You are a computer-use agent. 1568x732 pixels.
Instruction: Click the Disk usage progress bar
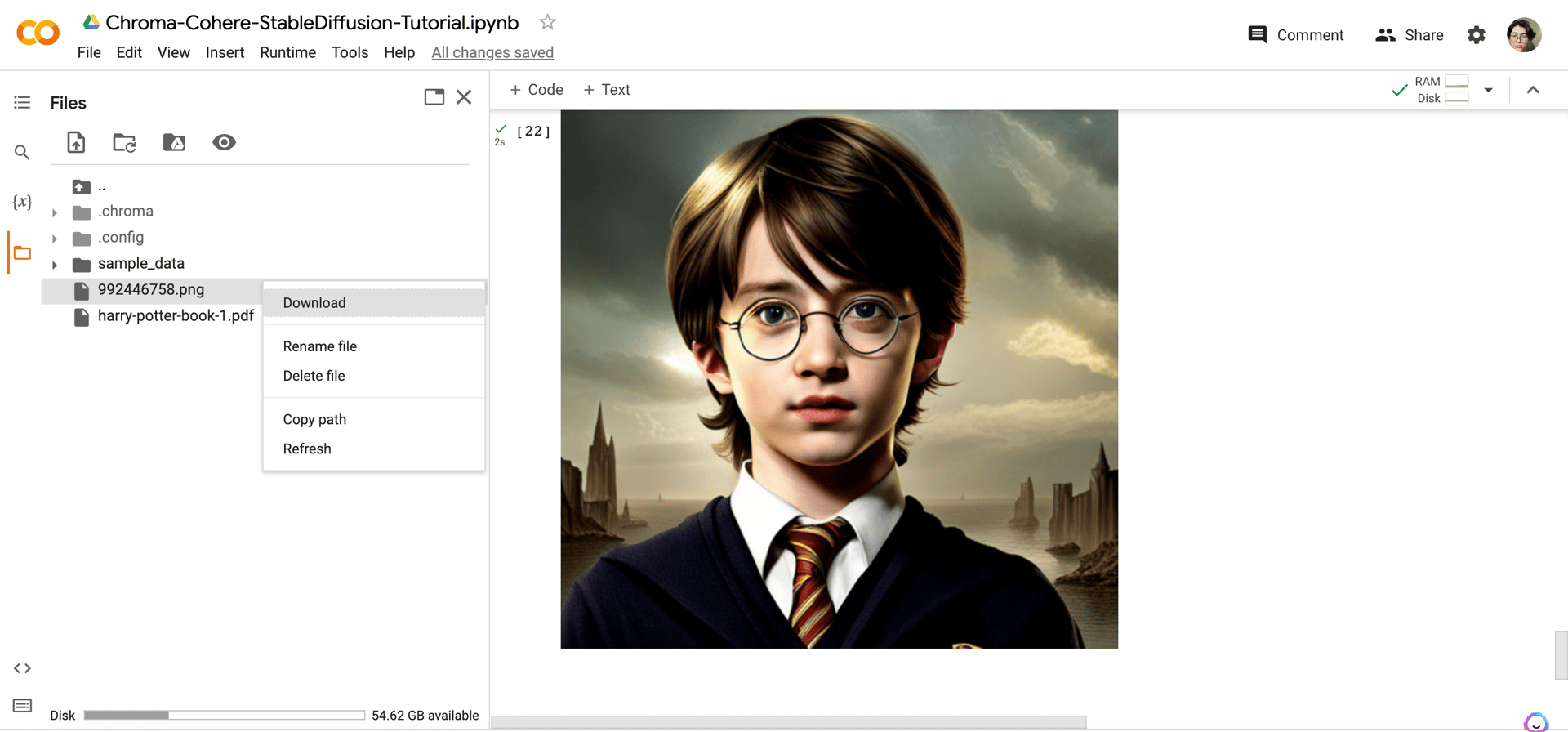coord(225,715)
